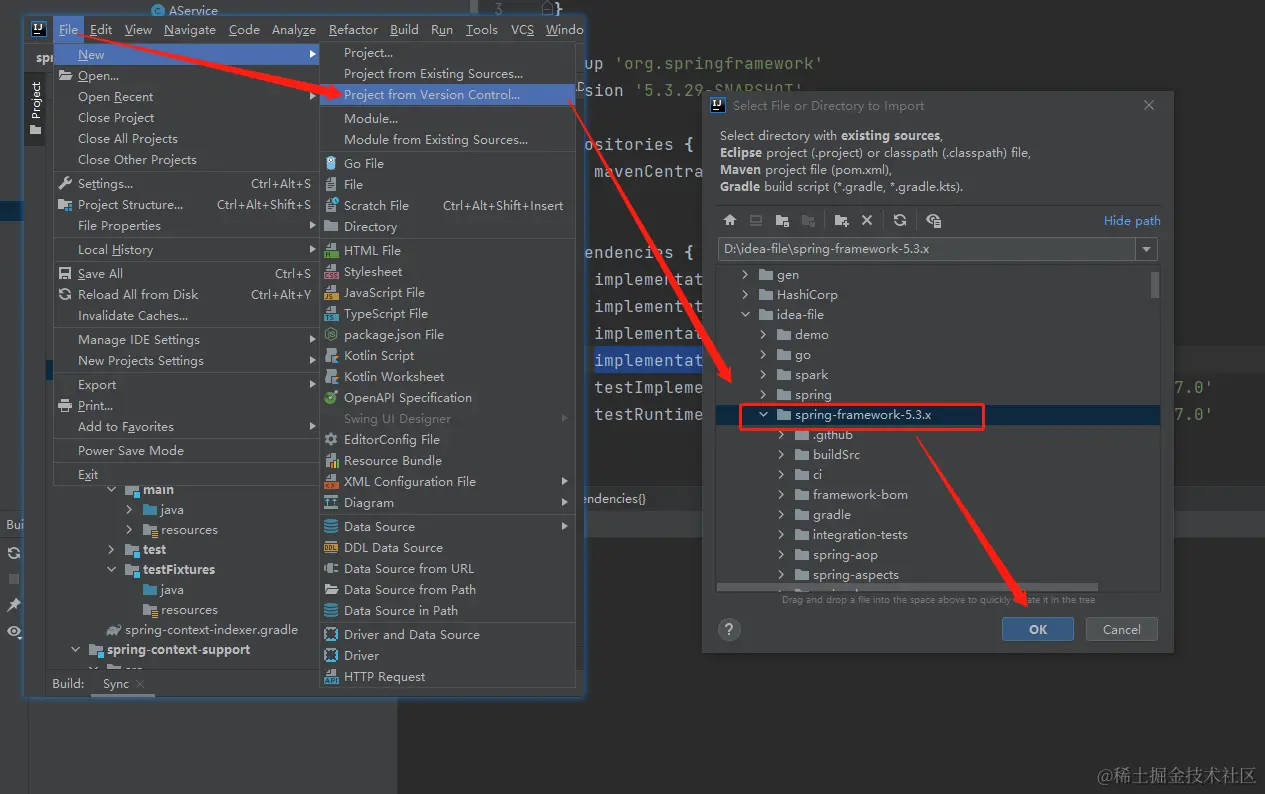Expand the demo folder in dialog tree
The height and width of the screenshot is (794, 1265).
764,334
